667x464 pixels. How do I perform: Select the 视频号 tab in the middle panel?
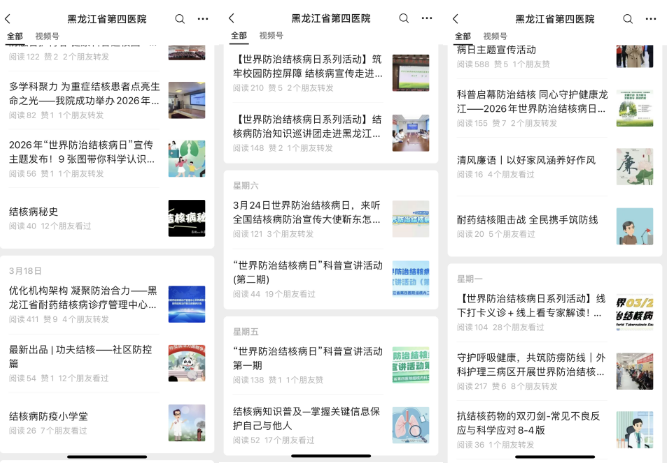pos(271,36)
